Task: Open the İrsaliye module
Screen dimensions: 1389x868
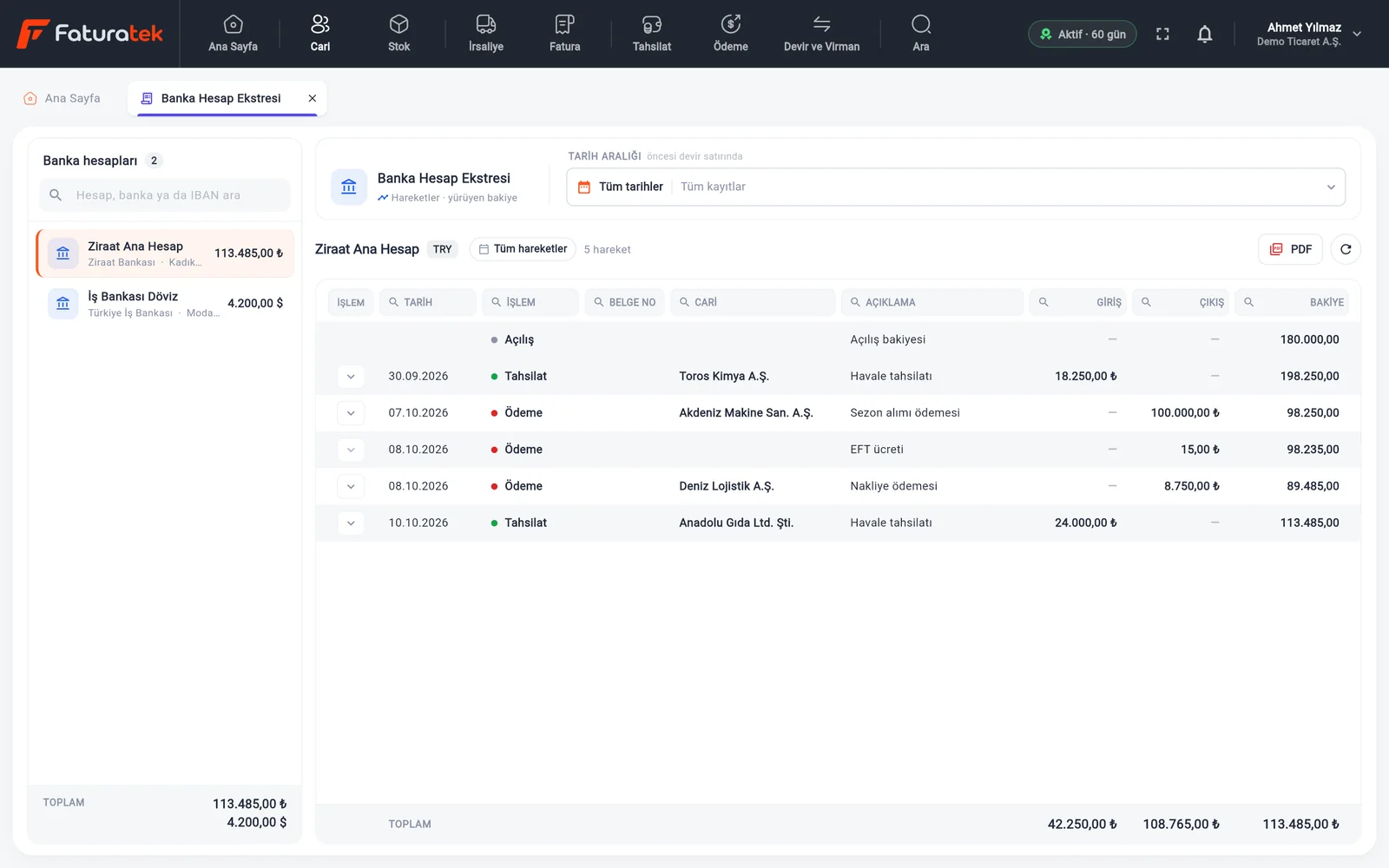Action: (x=486, y=34)
